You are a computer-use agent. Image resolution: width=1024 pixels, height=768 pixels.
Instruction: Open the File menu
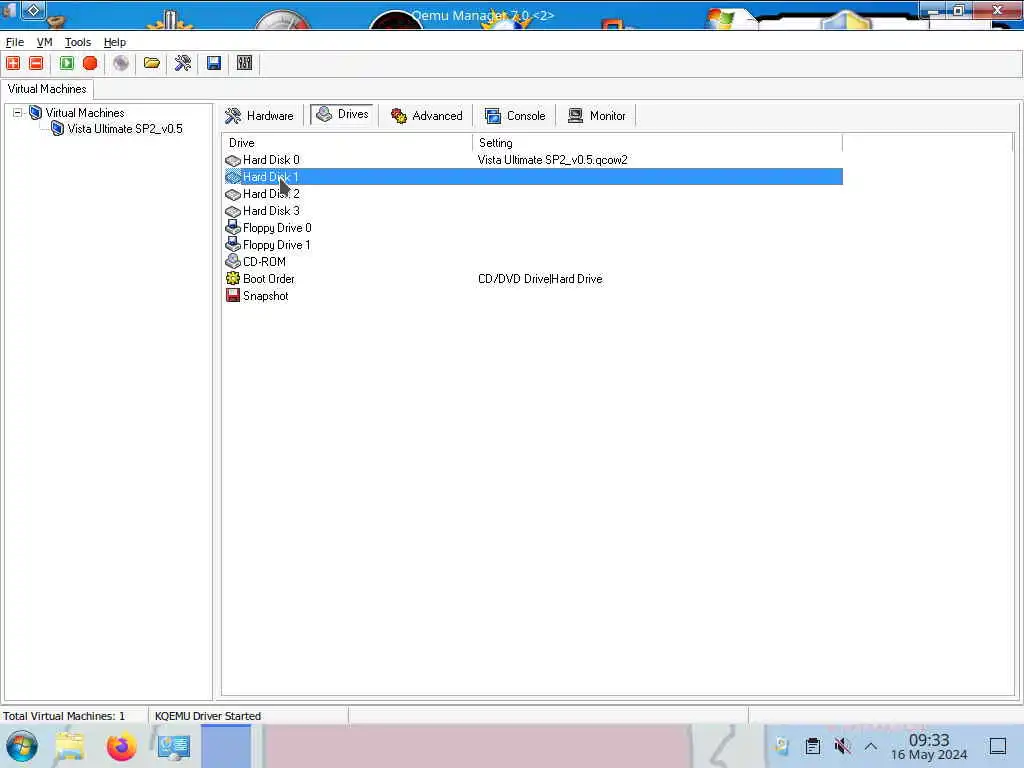(15, 42)
